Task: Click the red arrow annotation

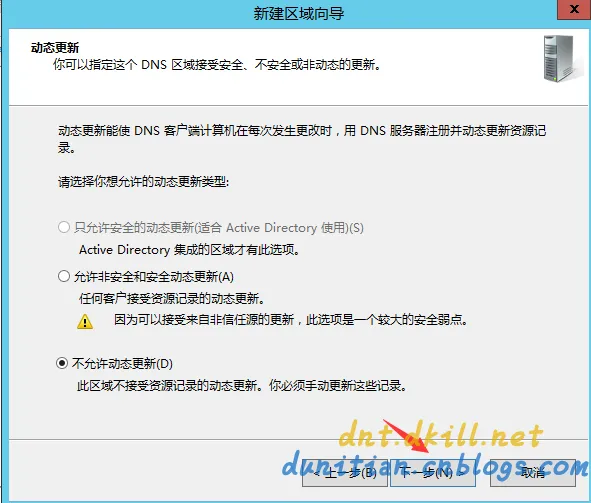Action: pyautogui.click(x=406, y=436)
